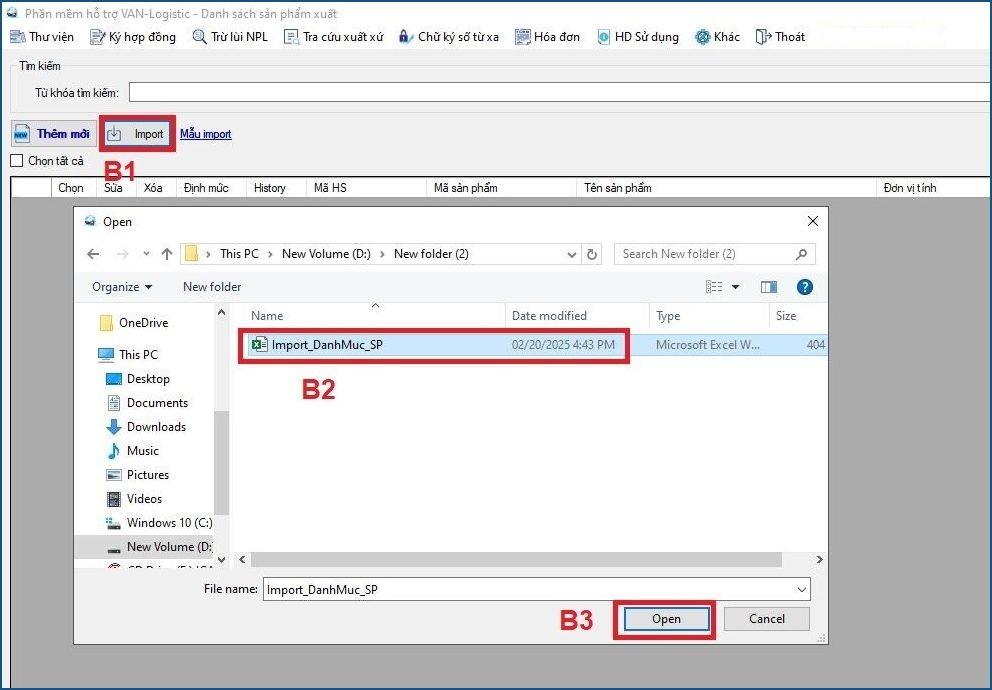The width and height of the screenshot is (992, 690).
Task: Go back in the Open dialog
Action: [93, 254]
